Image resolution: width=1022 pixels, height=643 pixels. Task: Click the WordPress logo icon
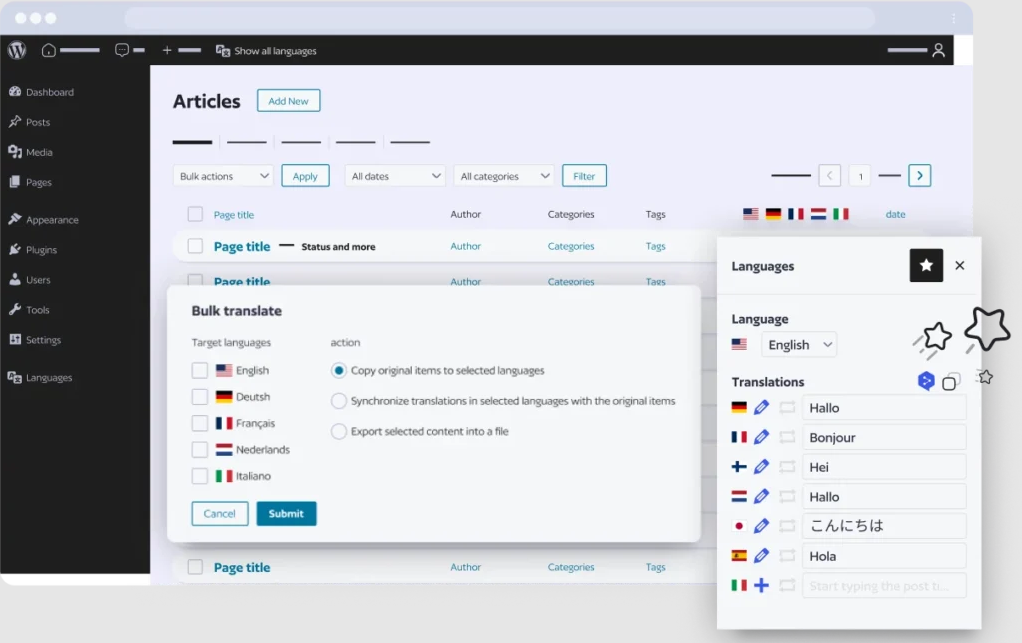pos(17,50)
